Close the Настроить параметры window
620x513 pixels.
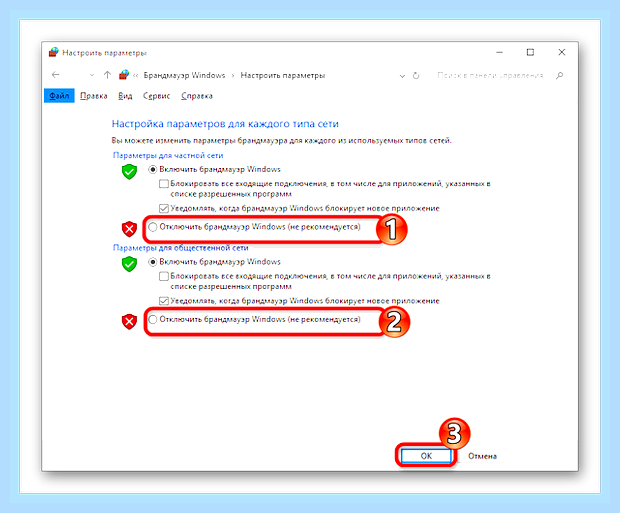(x=561, y=52)
